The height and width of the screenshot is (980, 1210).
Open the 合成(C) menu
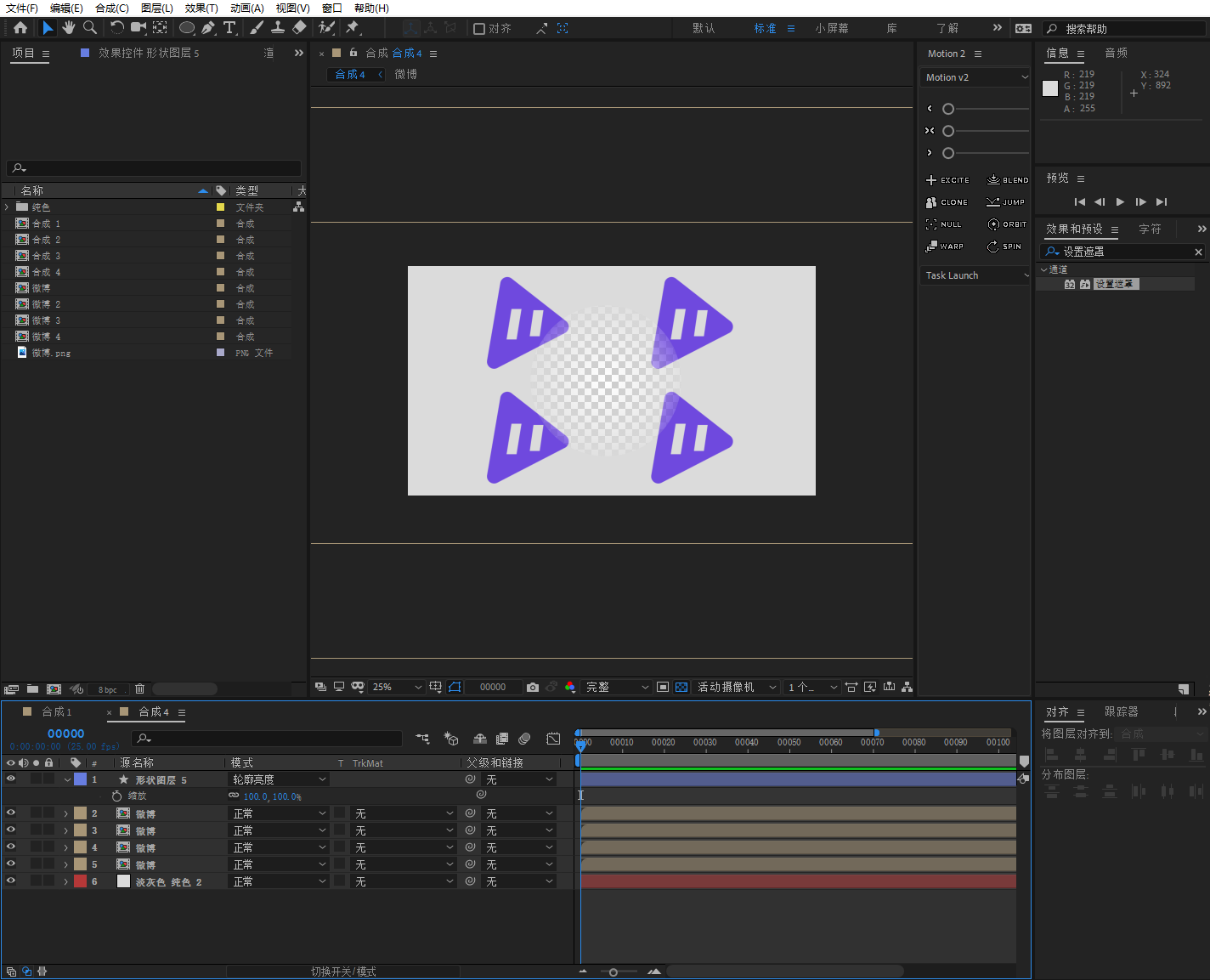112,8
